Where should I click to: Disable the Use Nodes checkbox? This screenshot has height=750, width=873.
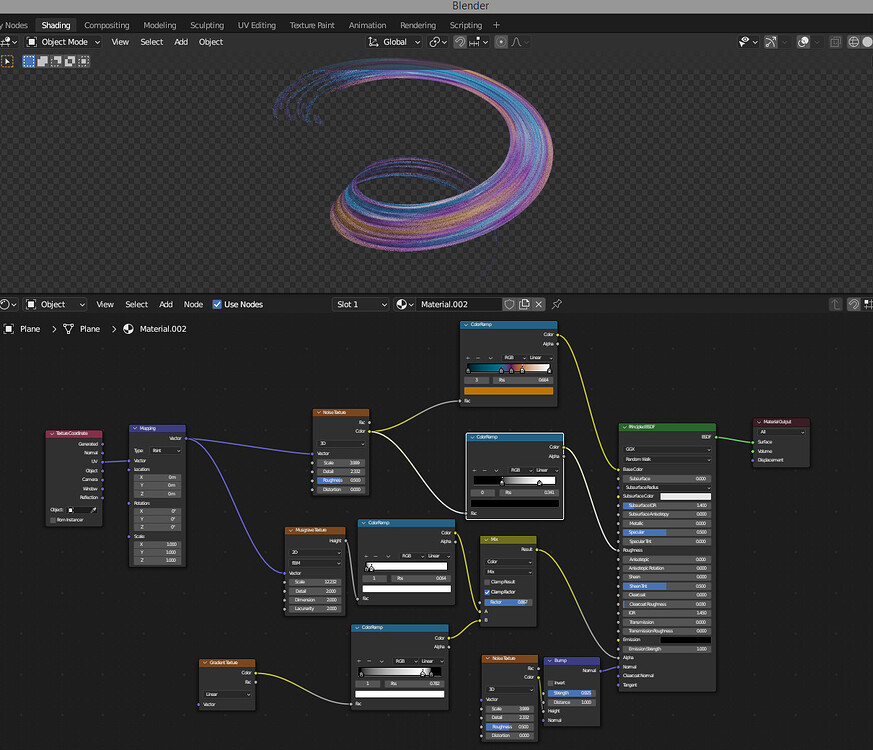pyautogui.click(x=217, y=304)
